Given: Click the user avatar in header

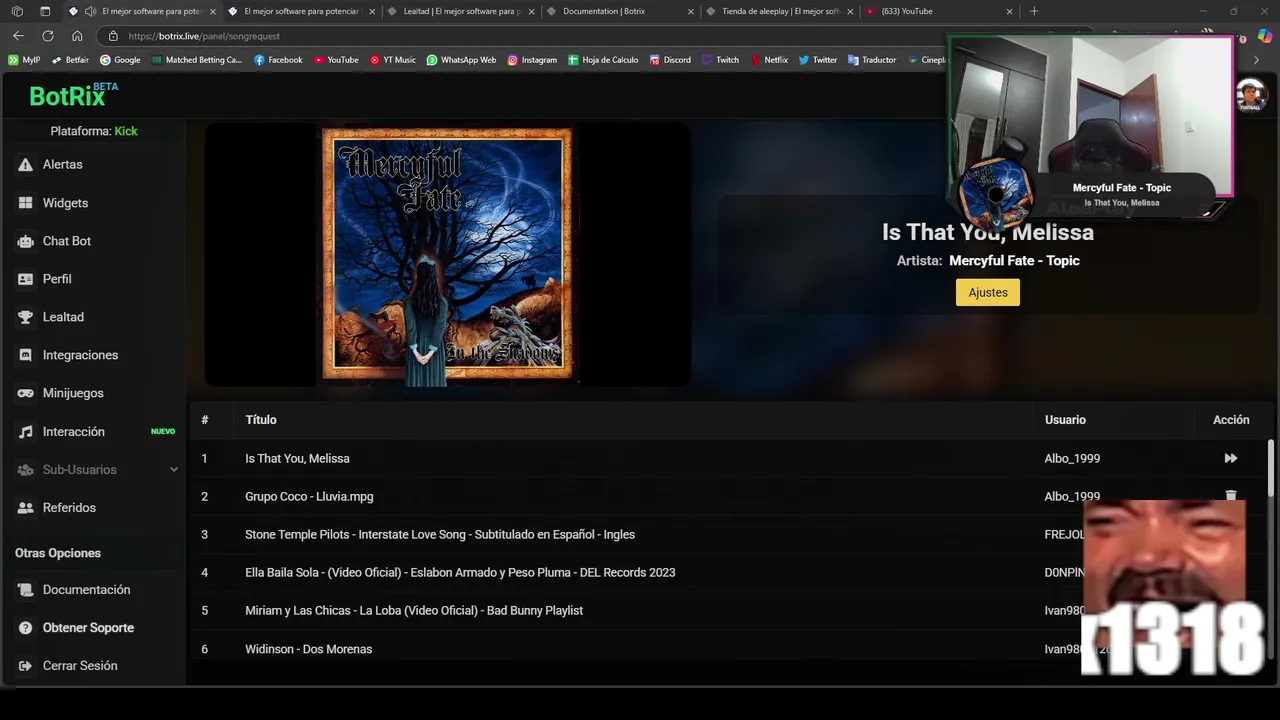Looking at the screenshot, I should [x=1251, y=96].
